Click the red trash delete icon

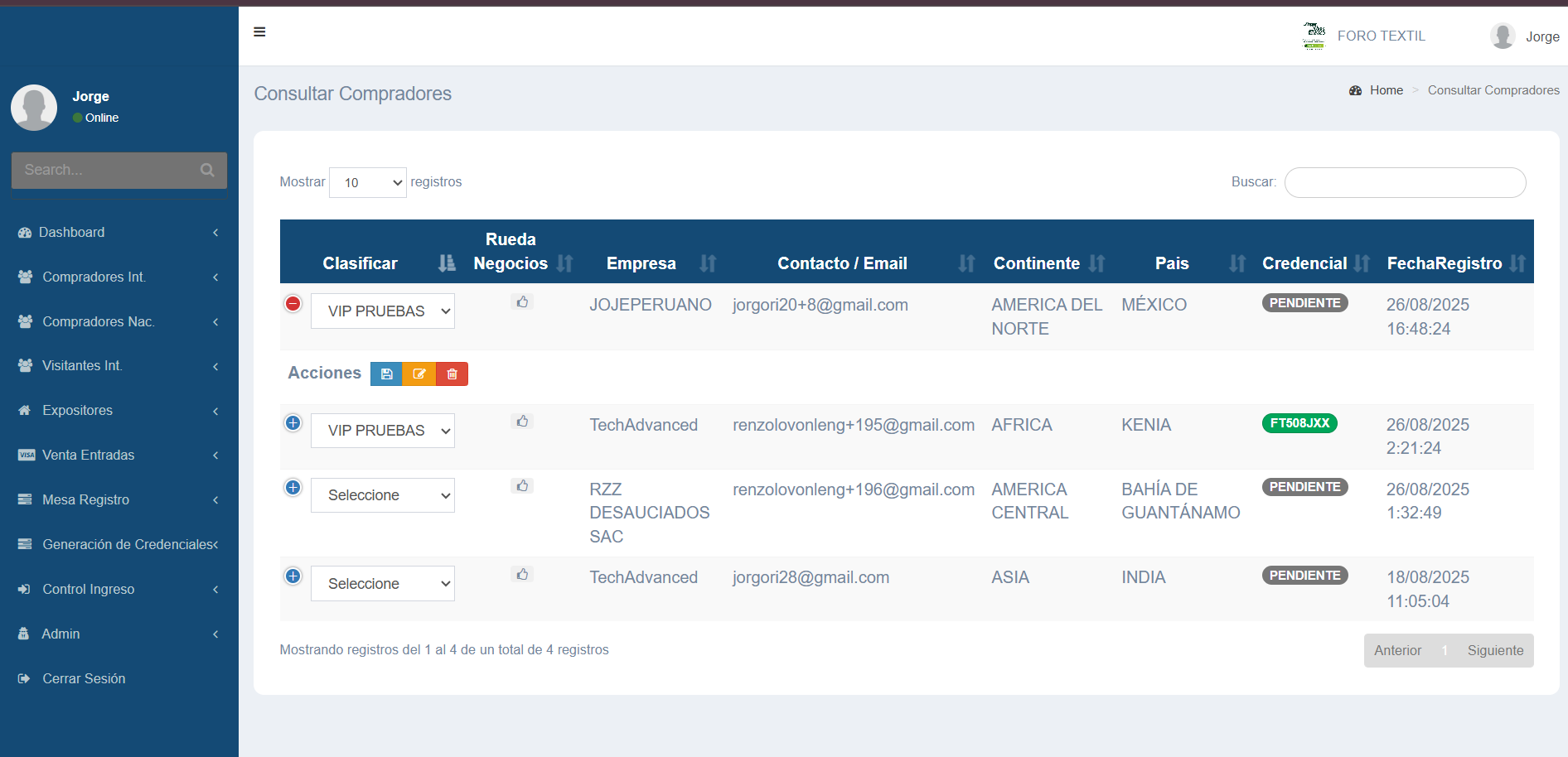coord(452,374)
